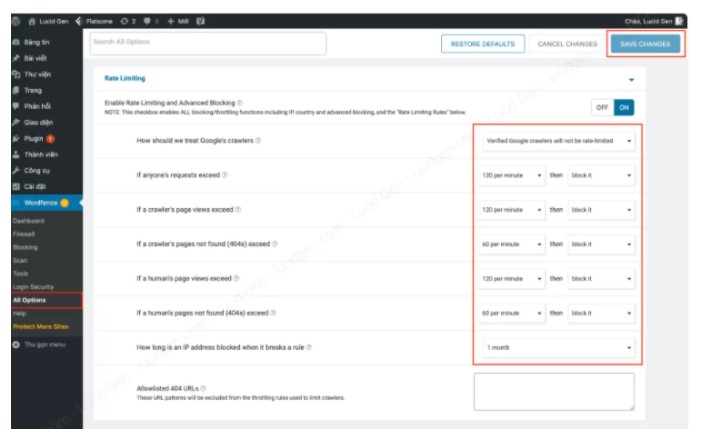Screen dimensions: 701x436
Task: Click the Allowlisted 404 URLs text area
Action: [553, 391]
